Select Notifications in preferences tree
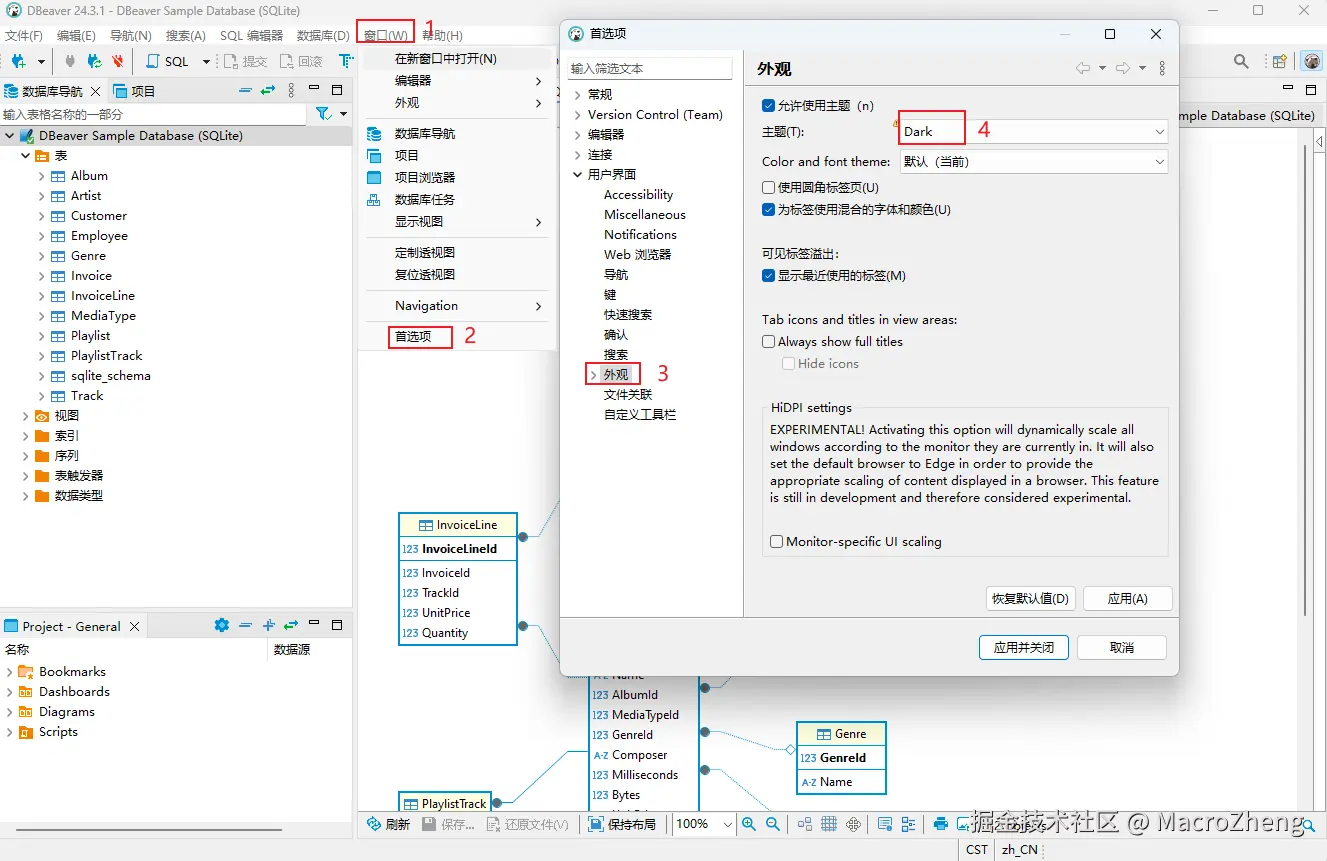This screenshot has height=861, width=1327. coord(640,234)
